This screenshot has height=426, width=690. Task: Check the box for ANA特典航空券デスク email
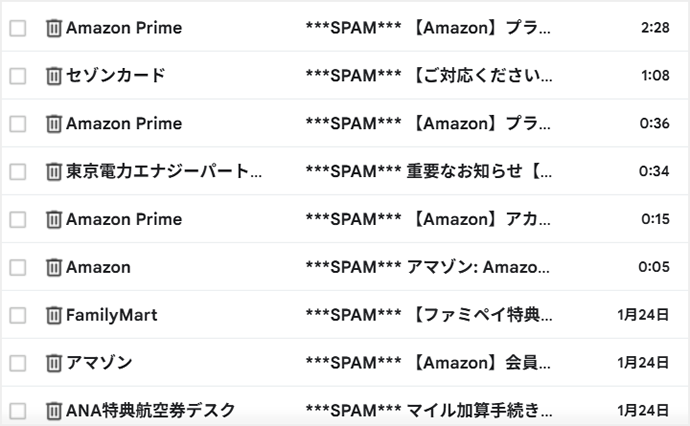pyautogui.click(x=18, y=410)
